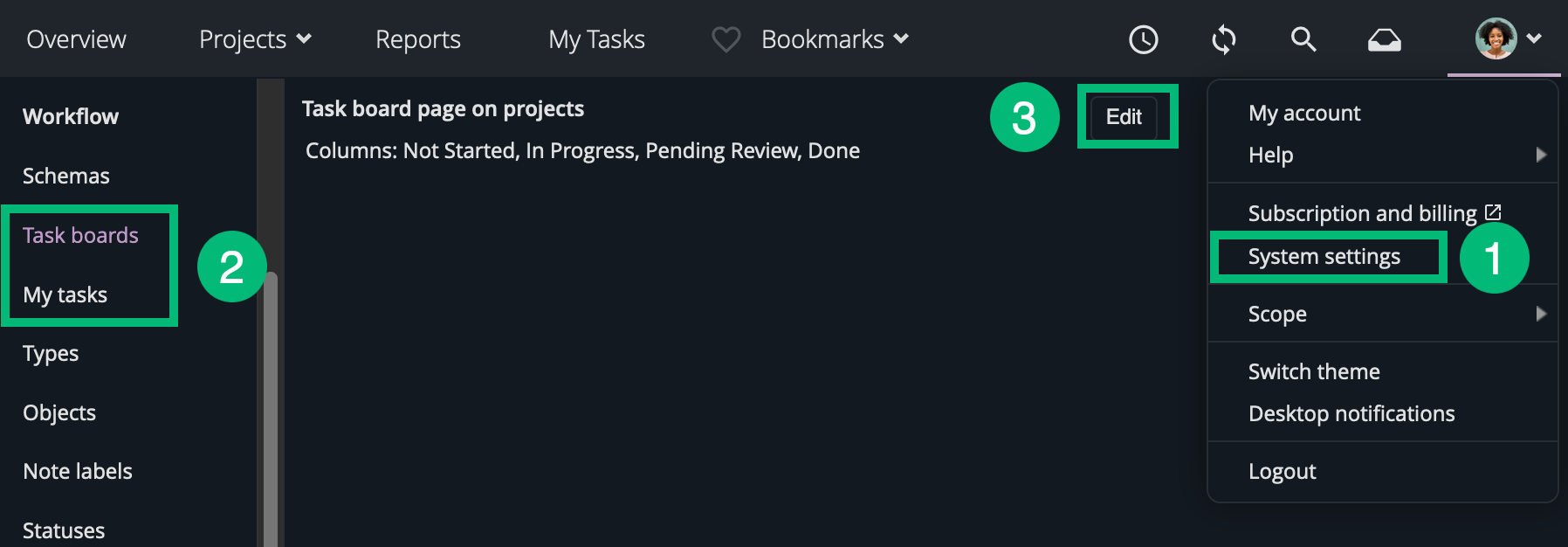Open My tasks in Workflow sidebar

click(65, 294)
